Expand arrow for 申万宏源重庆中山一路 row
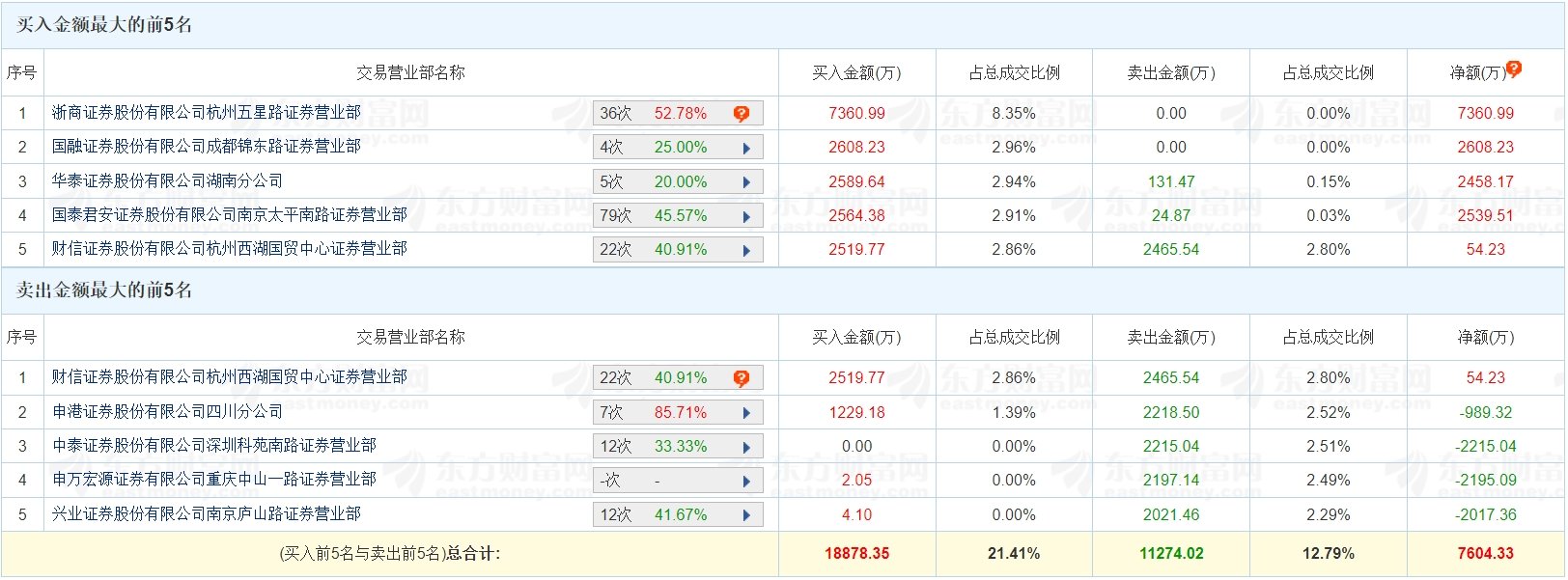This screenshot has width=1568, height=580. point(746,482)
